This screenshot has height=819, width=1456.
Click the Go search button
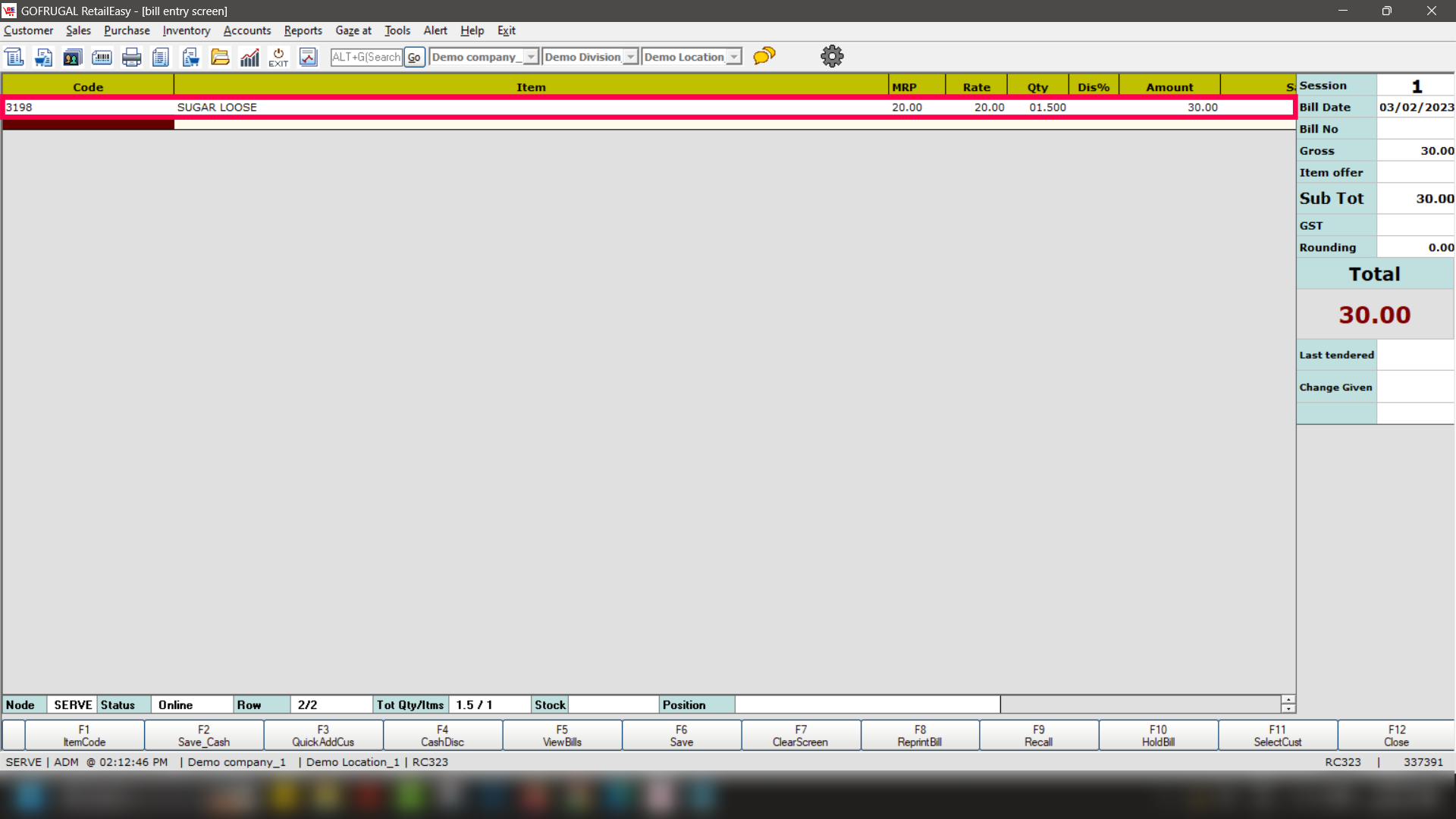click(x=414, y=57)
